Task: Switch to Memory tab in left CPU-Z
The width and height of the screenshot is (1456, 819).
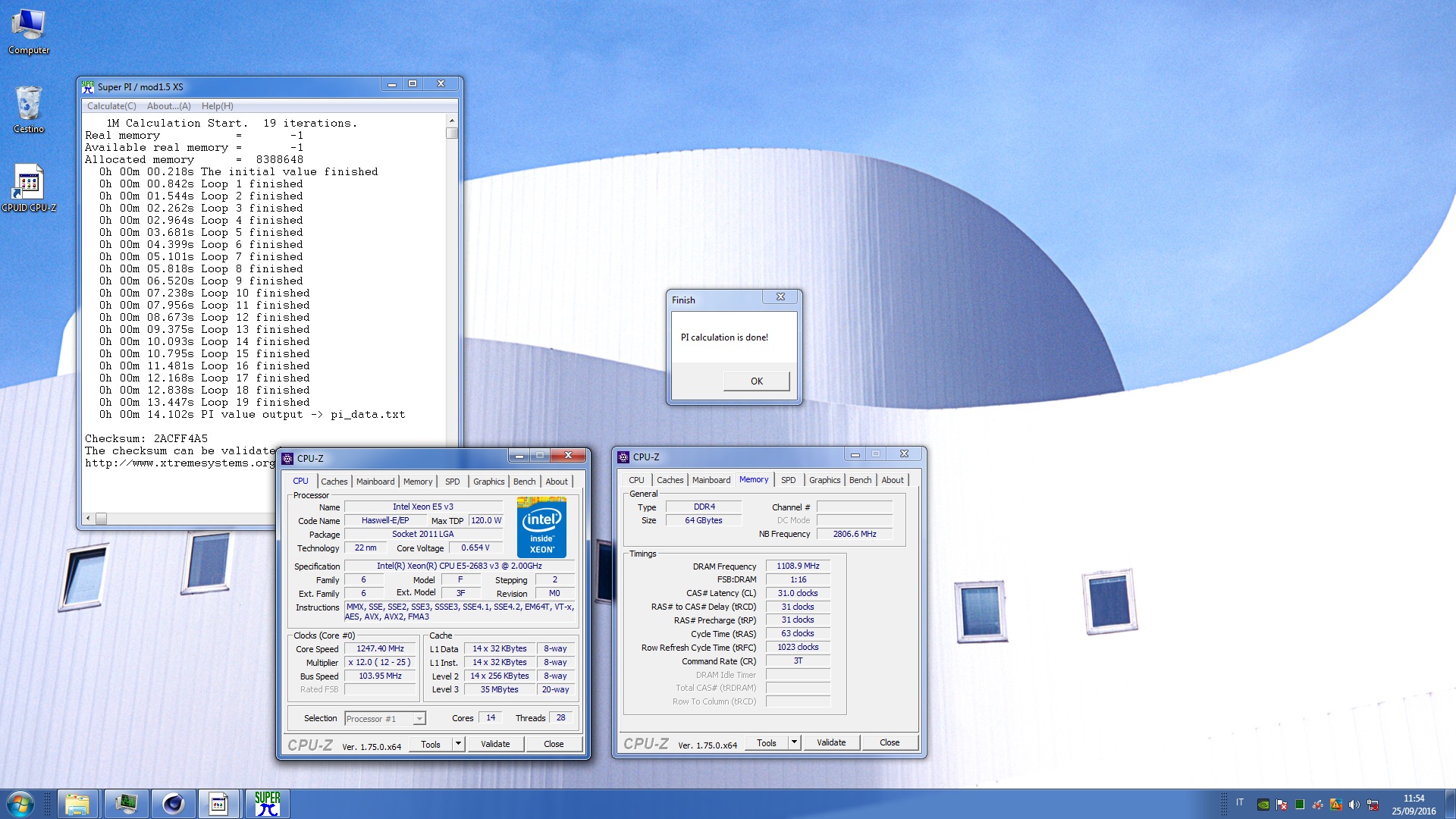Action: click(418, 482)
